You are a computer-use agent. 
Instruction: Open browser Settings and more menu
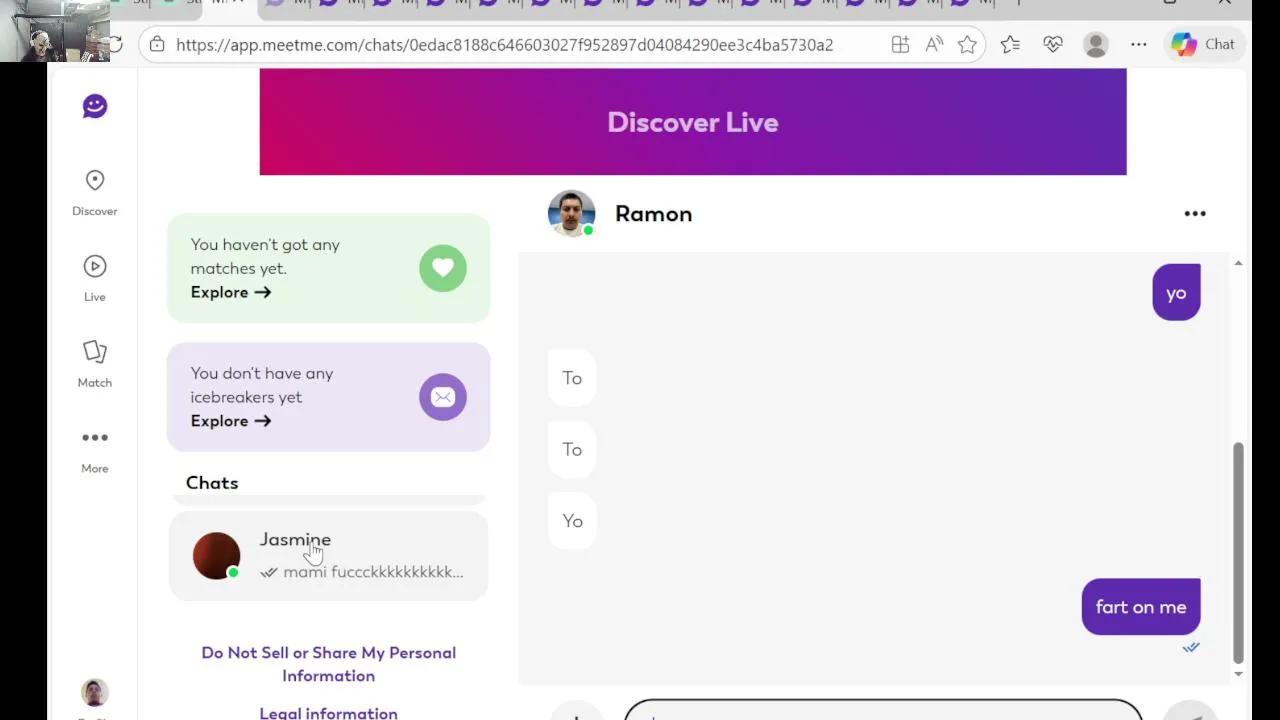click(x=1139, y=45)
